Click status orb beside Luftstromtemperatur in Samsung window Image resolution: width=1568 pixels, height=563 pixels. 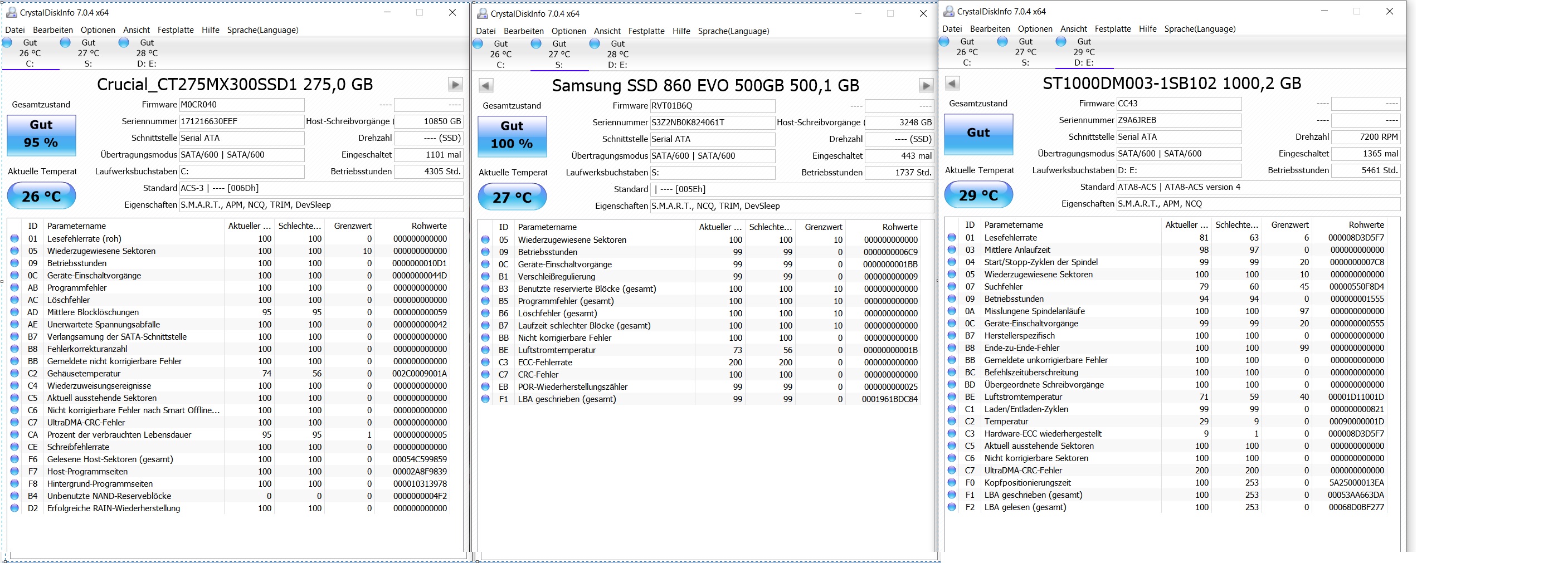click(485, 350)
